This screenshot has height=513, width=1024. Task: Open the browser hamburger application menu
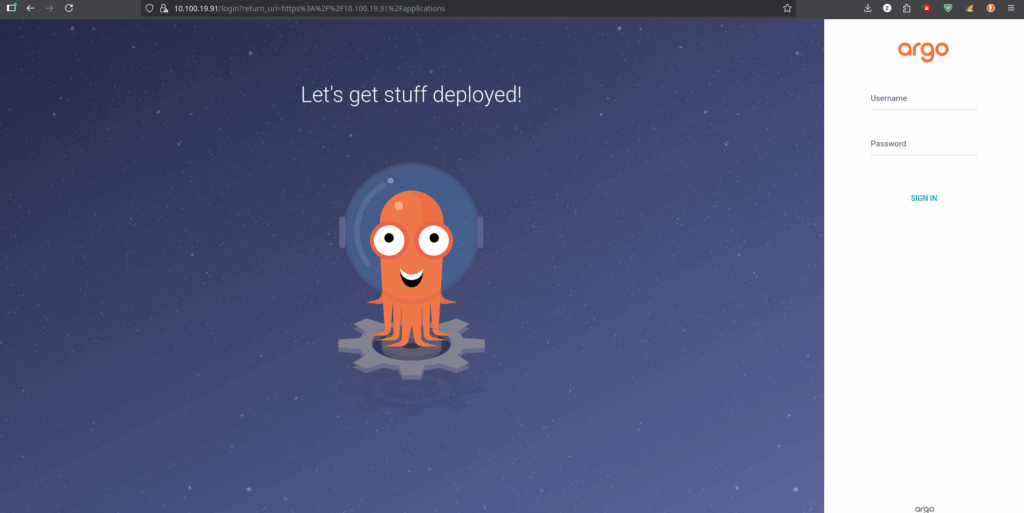pos(1011,8)
